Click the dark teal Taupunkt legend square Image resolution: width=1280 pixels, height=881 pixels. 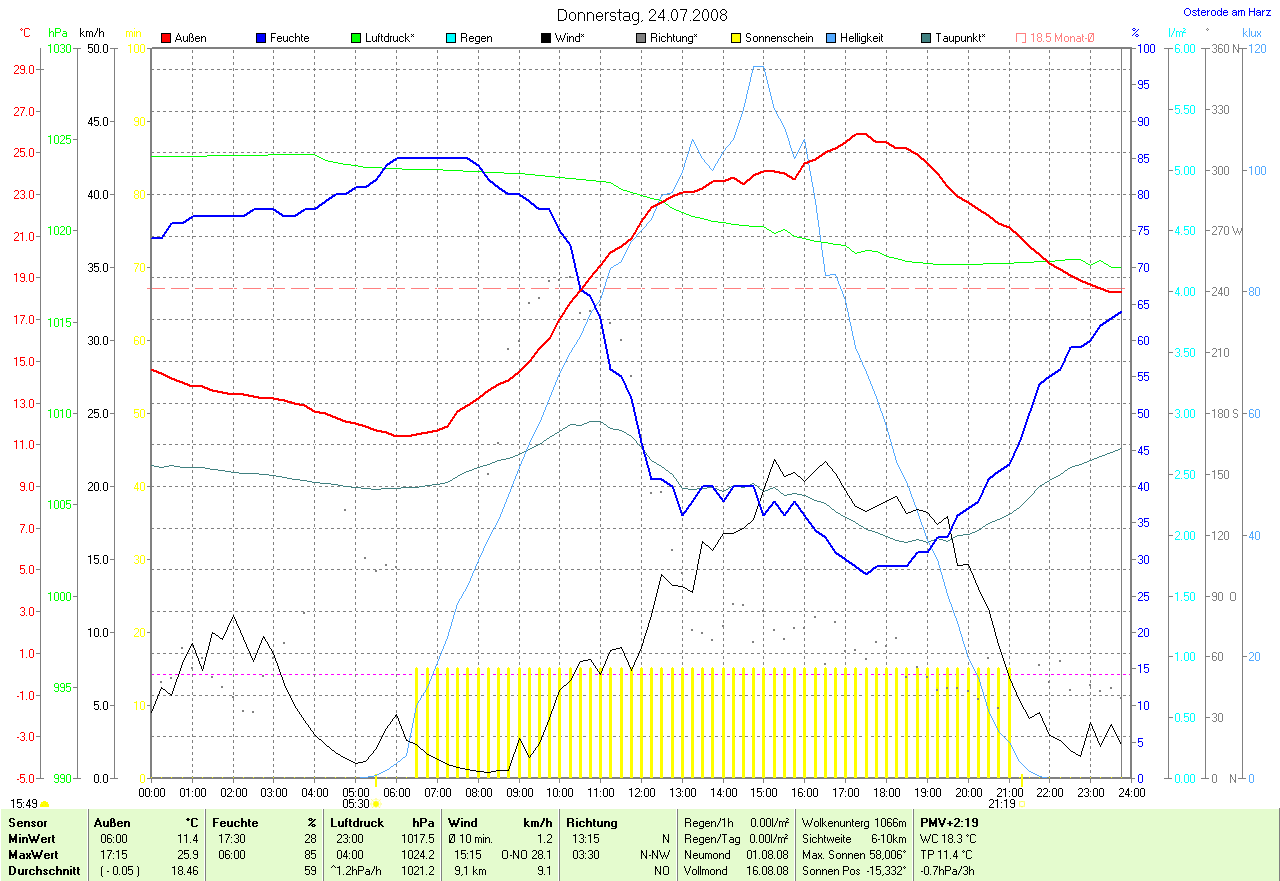click(x=926, y=38)
